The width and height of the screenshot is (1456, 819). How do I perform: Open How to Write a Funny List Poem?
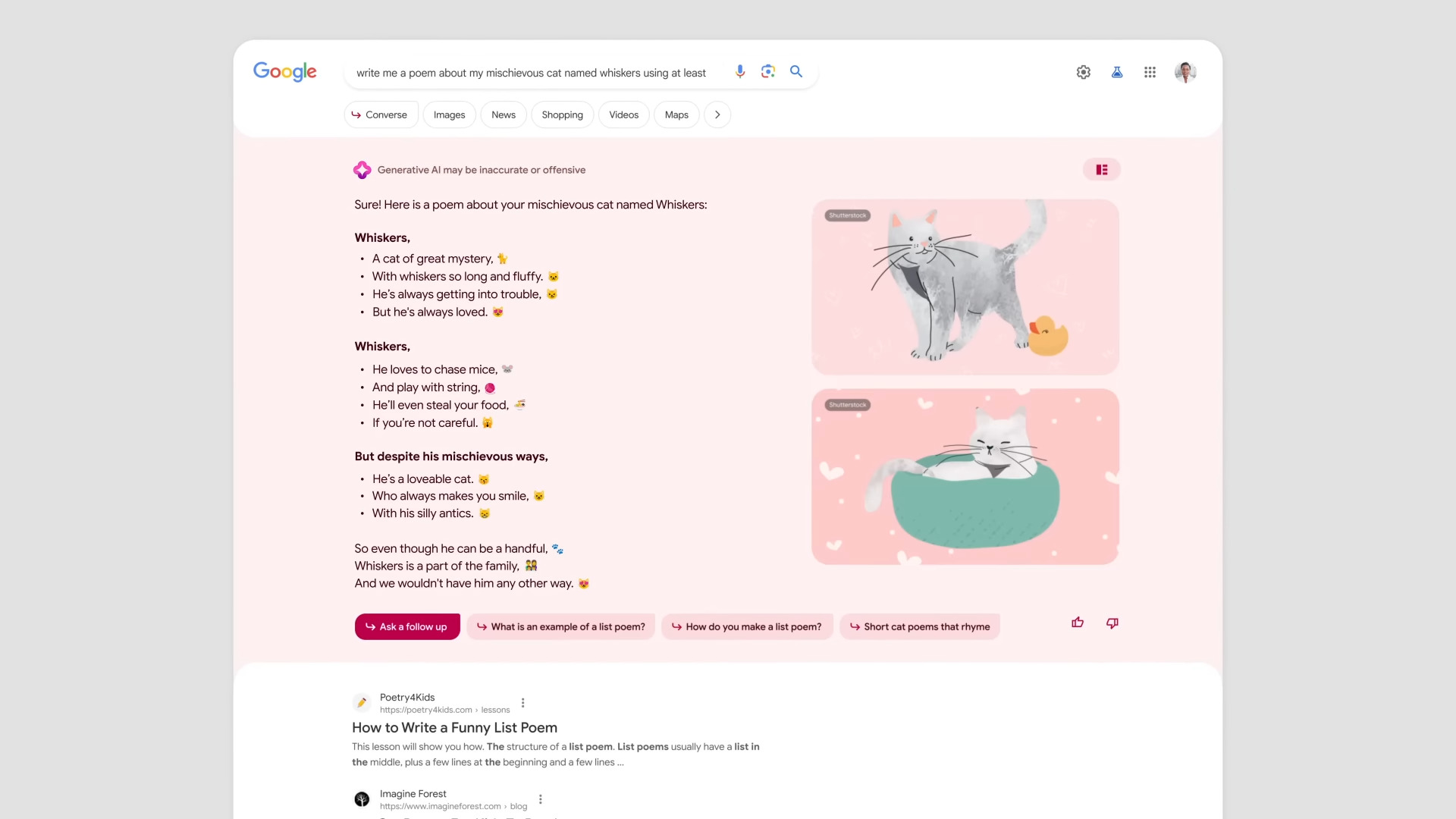point(455,728)
